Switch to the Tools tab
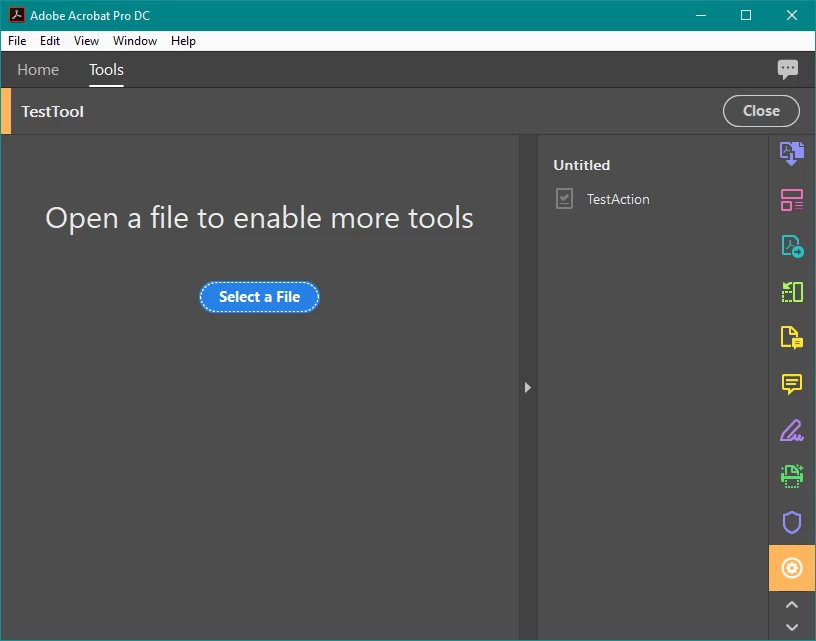This screenshot has width=816, height=641. coord(106,70)
